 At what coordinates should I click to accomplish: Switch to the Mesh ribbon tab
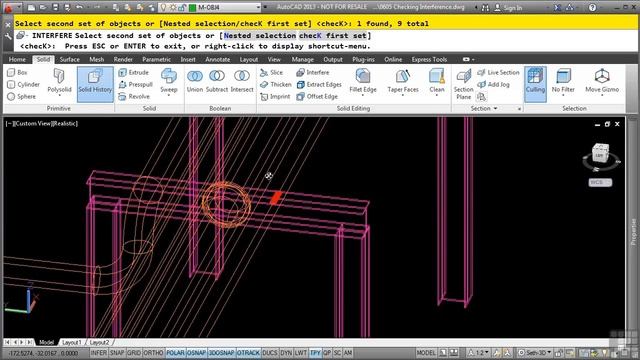pyautogui.click(x=97, y=59)
